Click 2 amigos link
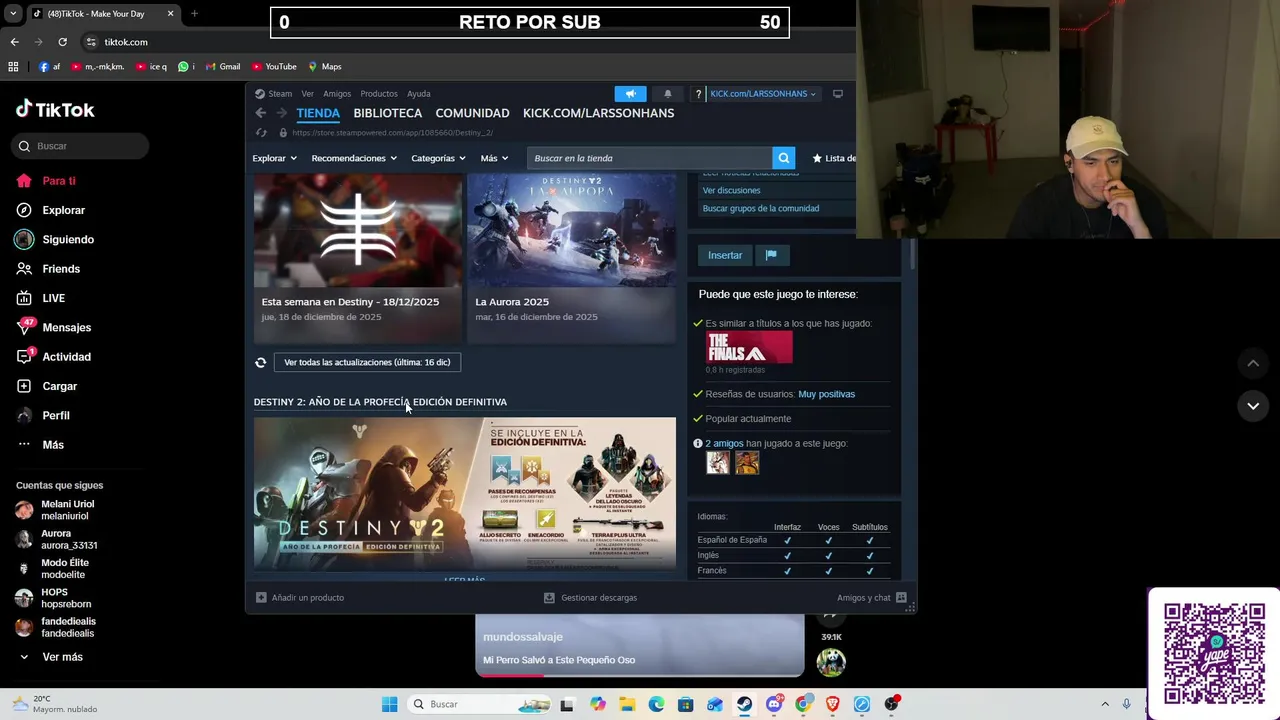 pyautogui.click(x=724, y=443)
